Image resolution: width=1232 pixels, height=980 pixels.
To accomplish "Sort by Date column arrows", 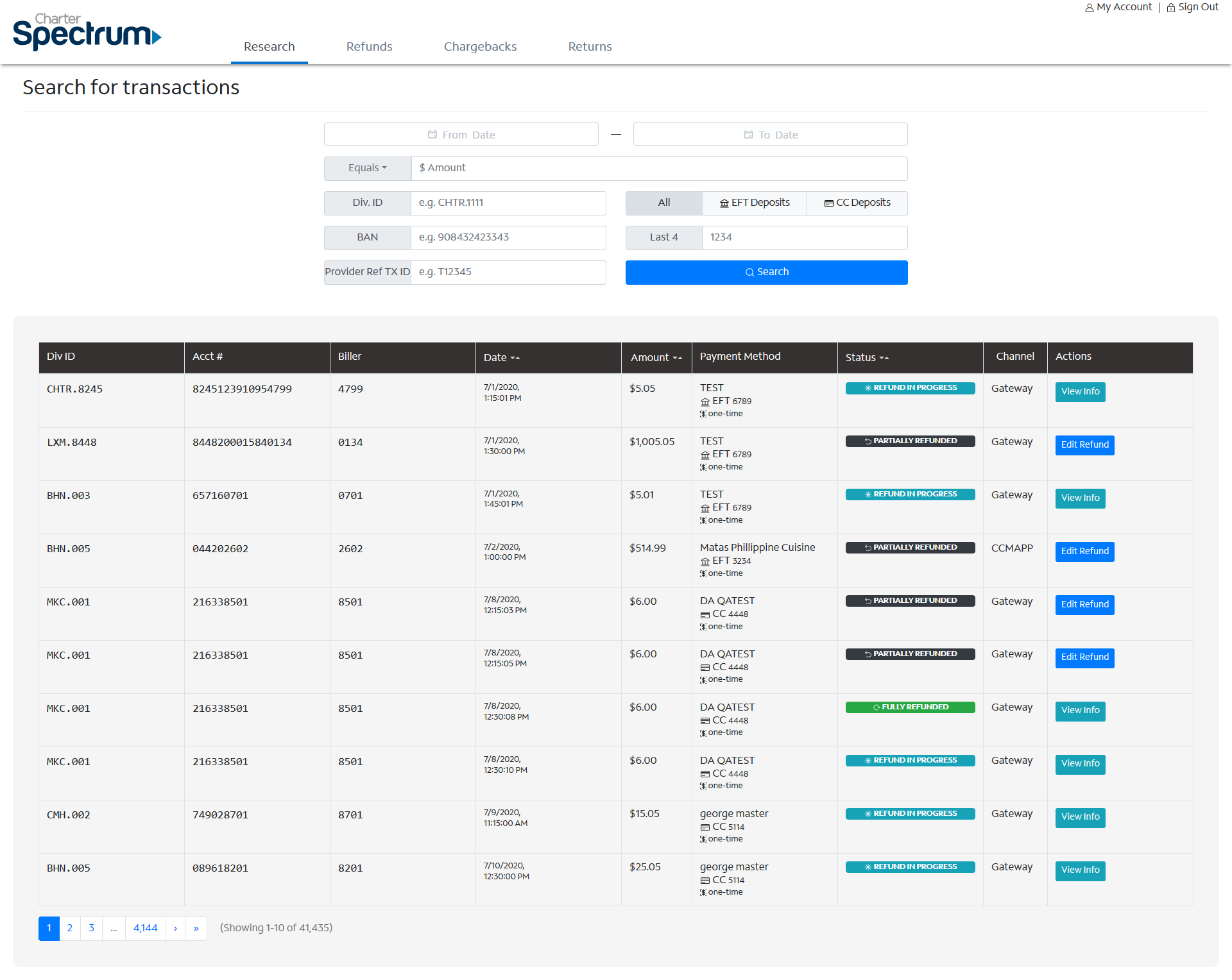I will click(515, 358).
